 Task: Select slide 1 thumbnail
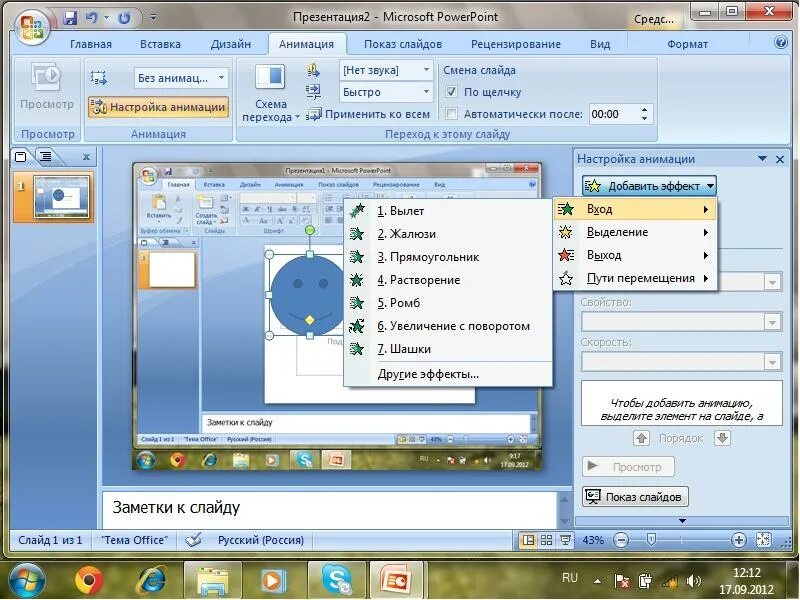[61, 196]
